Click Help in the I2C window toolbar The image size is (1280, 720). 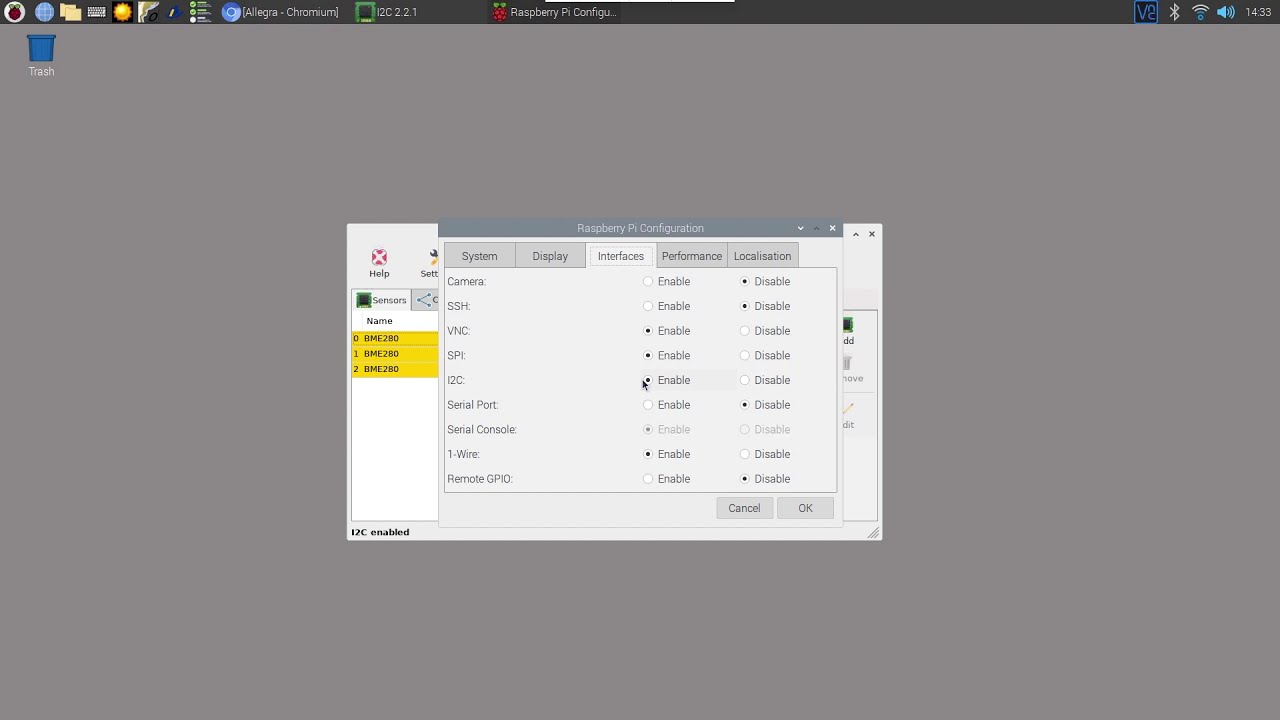pyautogui.click(x=379, y=264)
